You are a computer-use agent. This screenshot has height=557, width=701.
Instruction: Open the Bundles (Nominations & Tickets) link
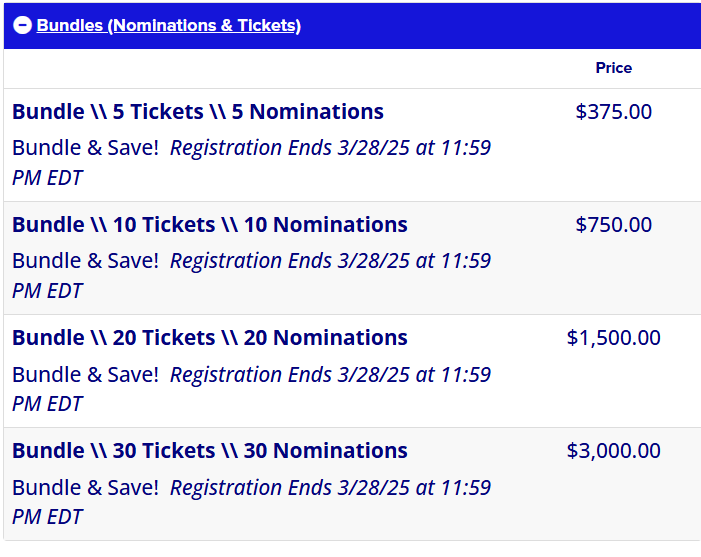coord(169,25)
